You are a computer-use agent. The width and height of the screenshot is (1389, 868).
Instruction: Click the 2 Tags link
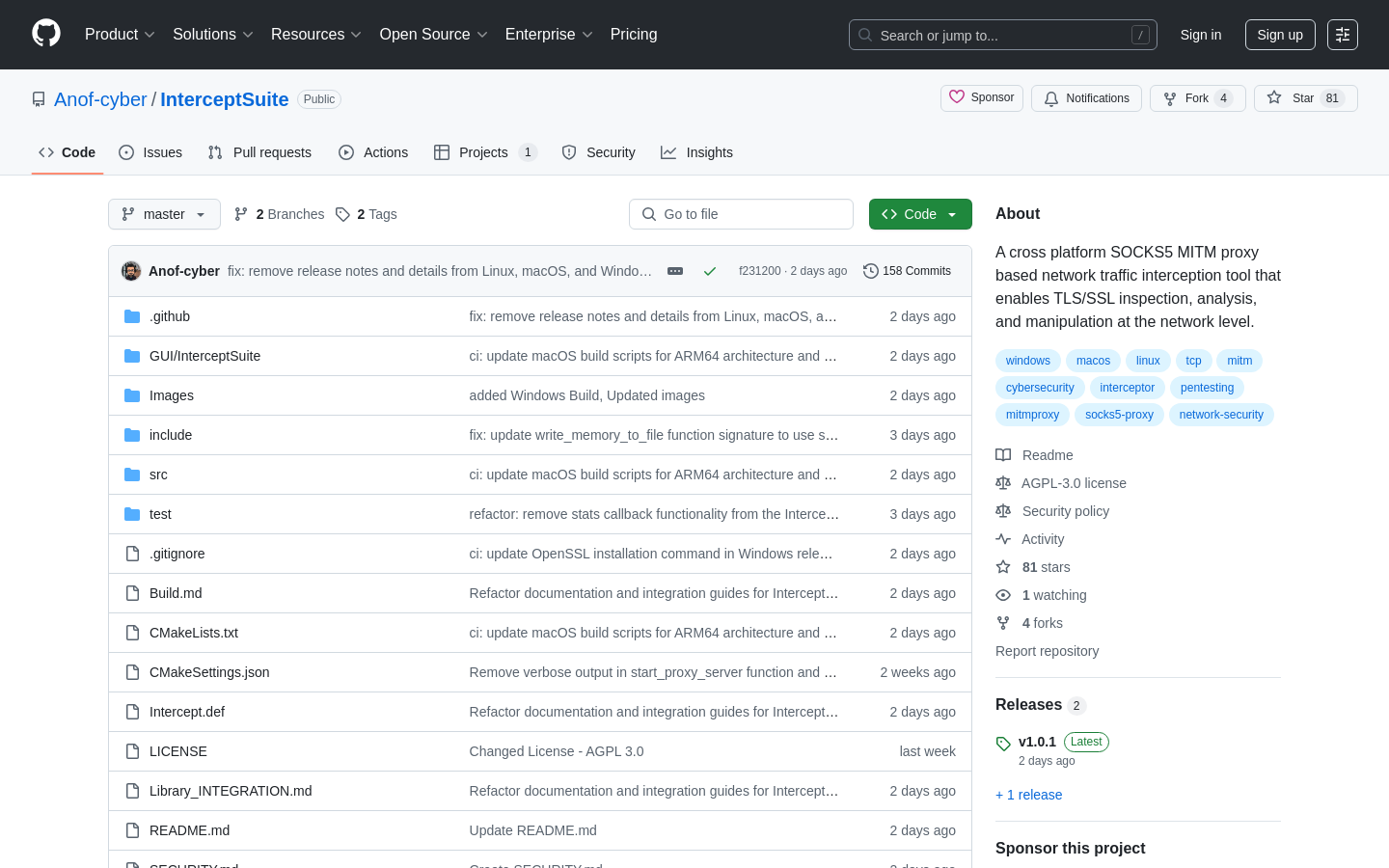pos(367,214)
